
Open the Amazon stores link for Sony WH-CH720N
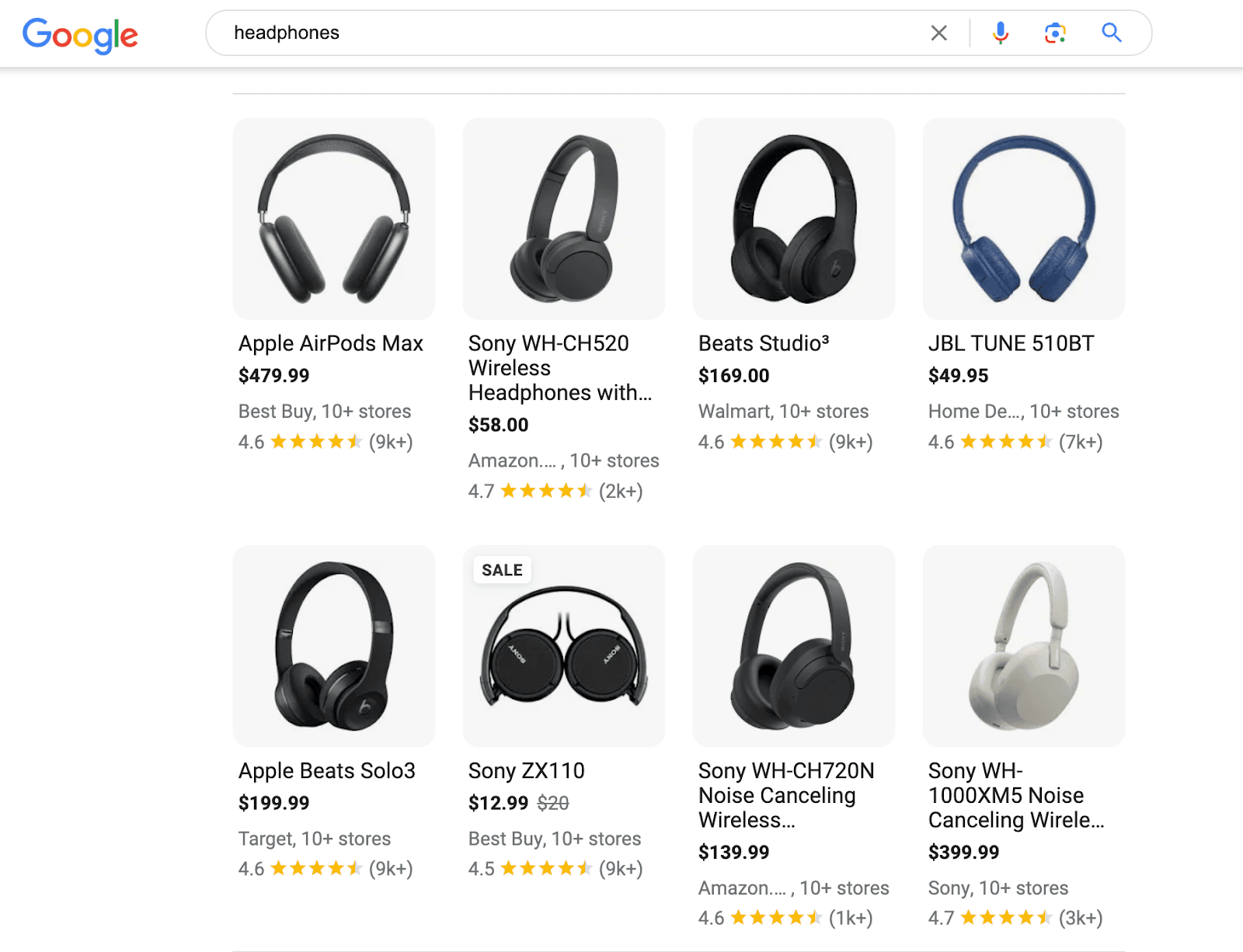click(x=792, y=888)
